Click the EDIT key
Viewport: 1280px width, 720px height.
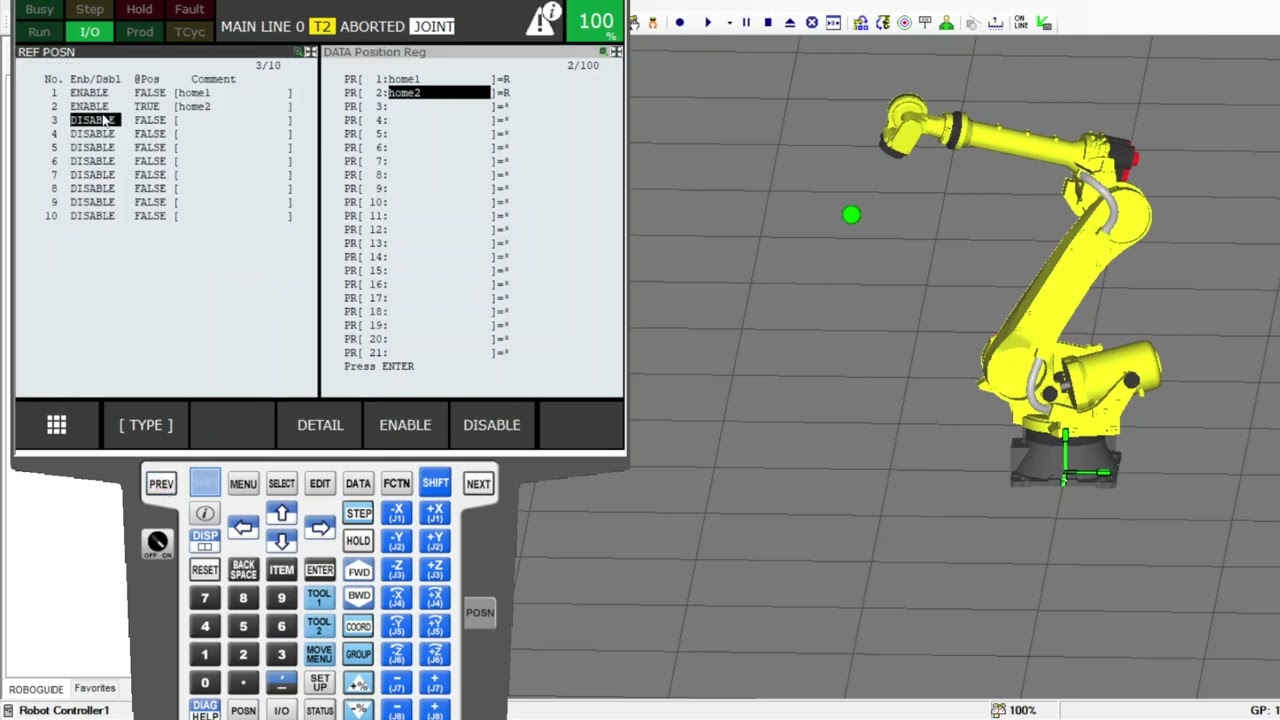coord(320,484)
